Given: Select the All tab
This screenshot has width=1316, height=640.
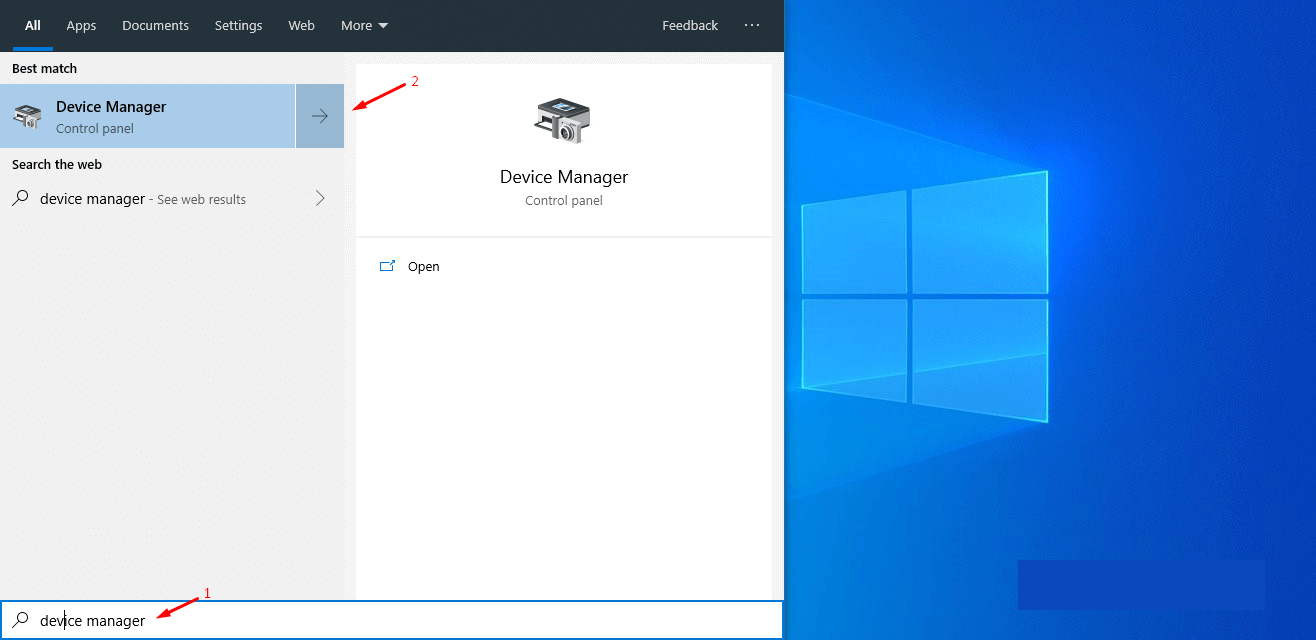Looking at the screenshot, I should (33, 25).
